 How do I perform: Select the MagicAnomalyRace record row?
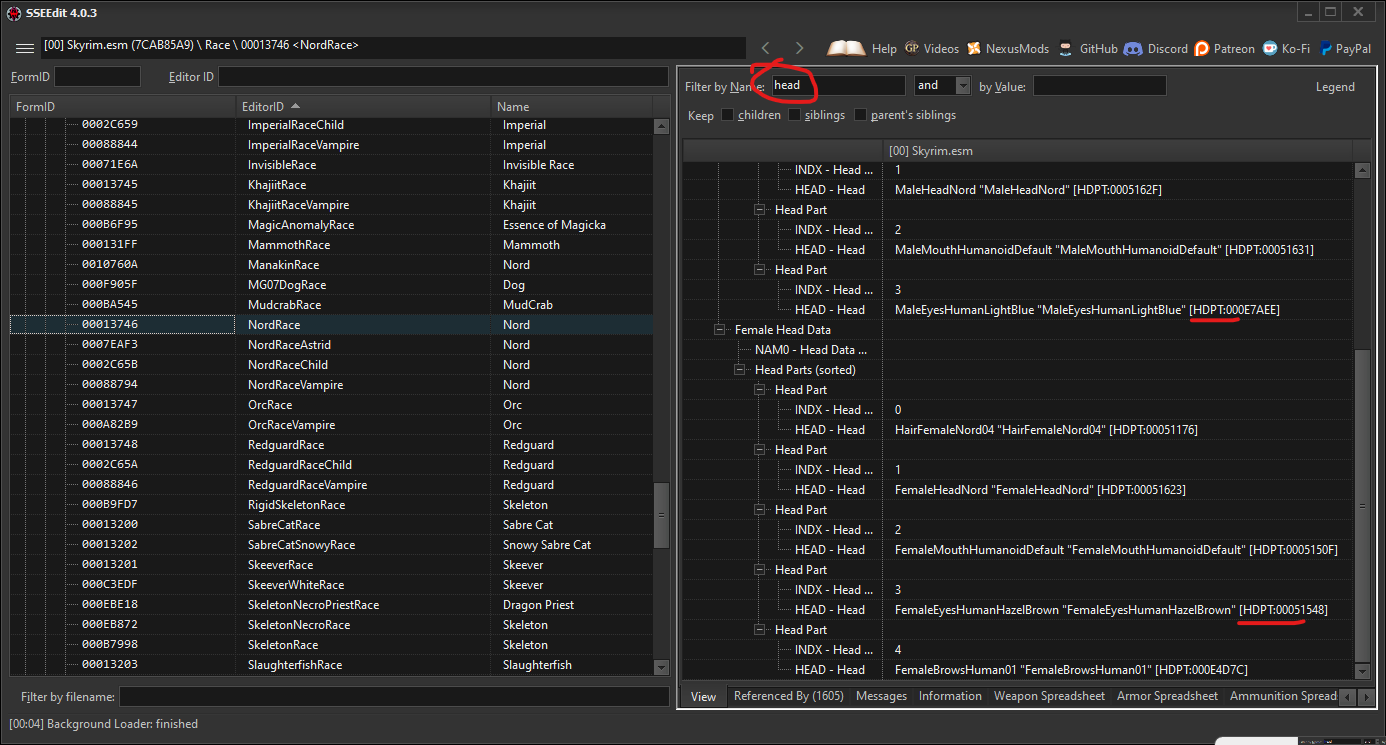click(x=331, y=225)
